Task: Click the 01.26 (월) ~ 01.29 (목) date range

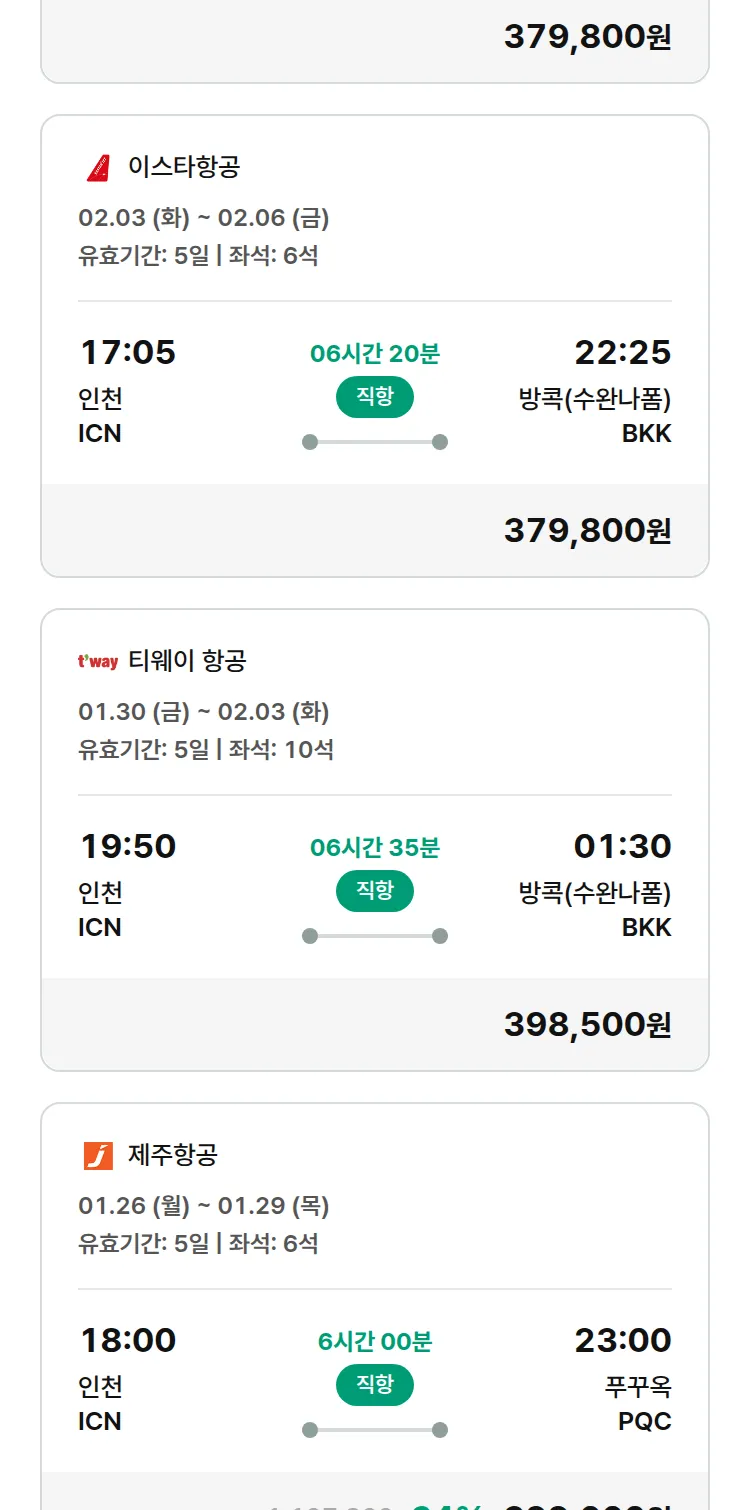Action: point(204,1206)
